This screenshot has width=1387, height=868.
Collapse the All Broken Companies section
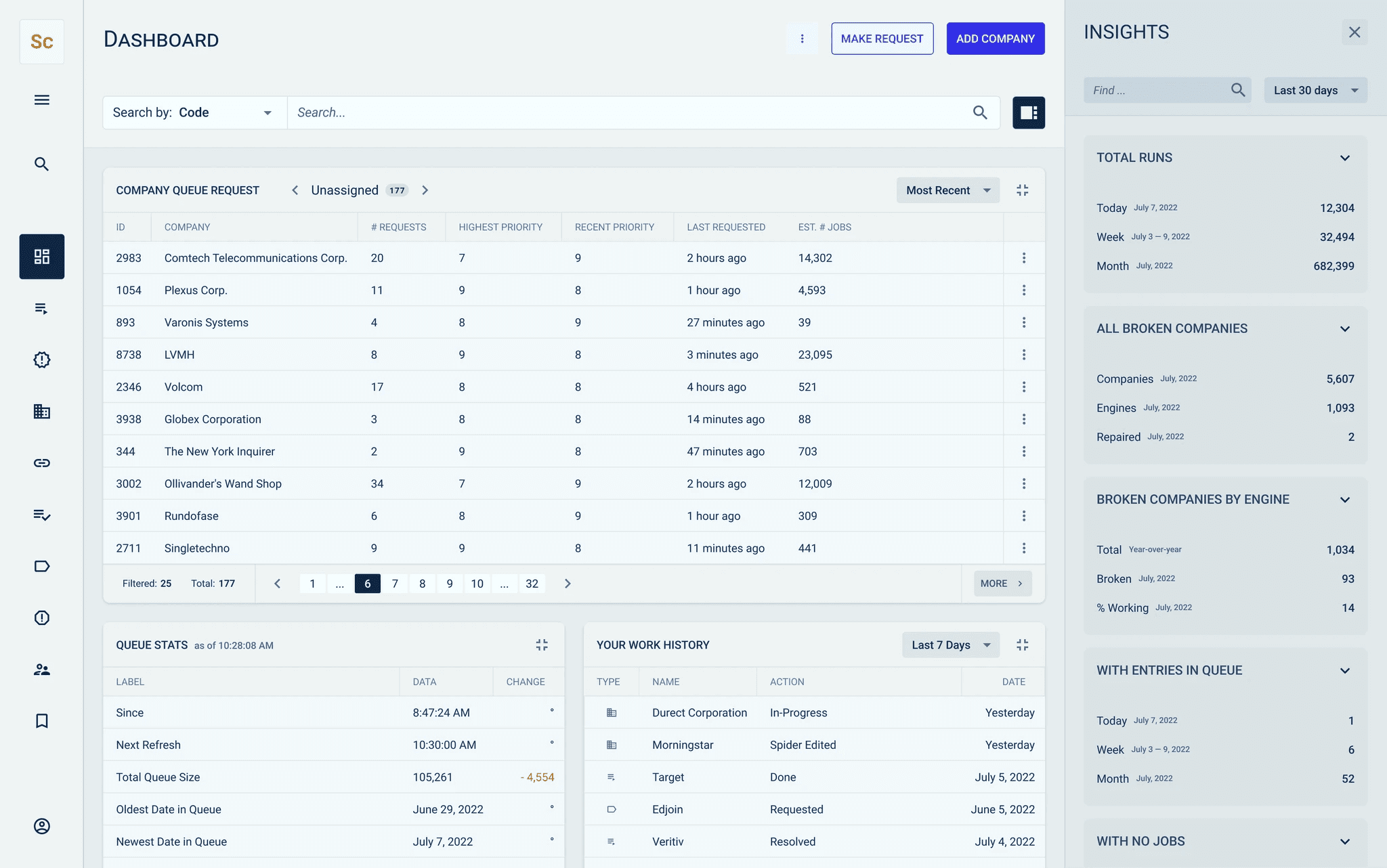(1345, 329)
